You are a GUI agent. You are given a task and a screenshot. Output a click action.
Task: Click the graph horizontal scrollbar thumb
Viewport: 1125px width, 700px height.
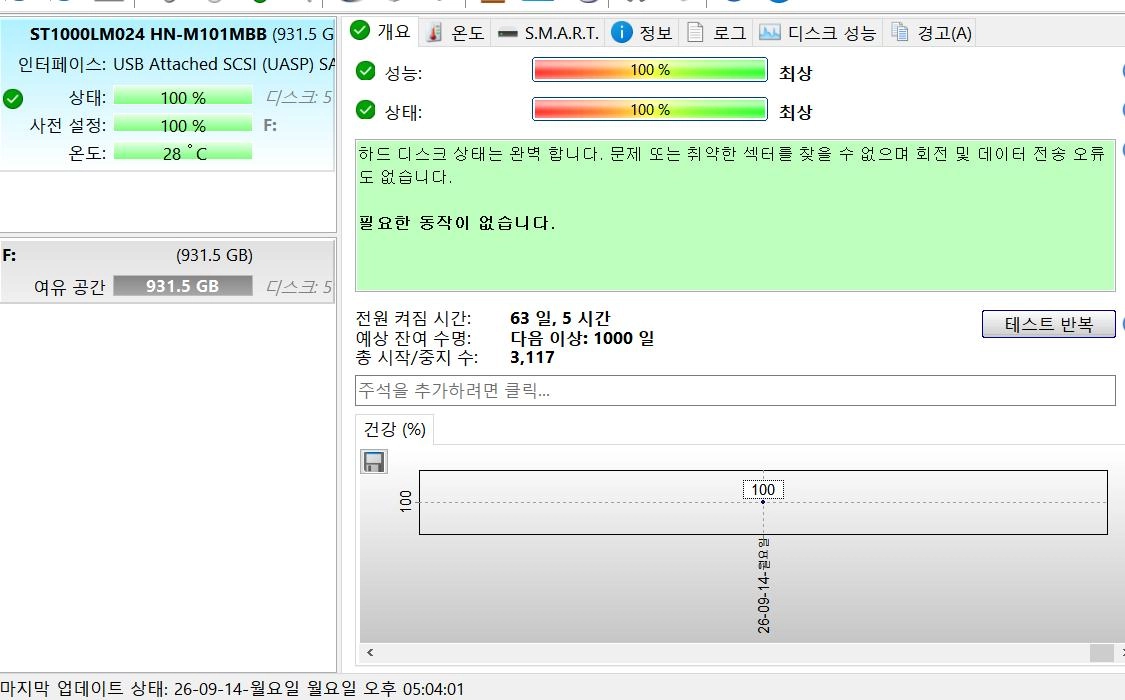pos(1101,653)
